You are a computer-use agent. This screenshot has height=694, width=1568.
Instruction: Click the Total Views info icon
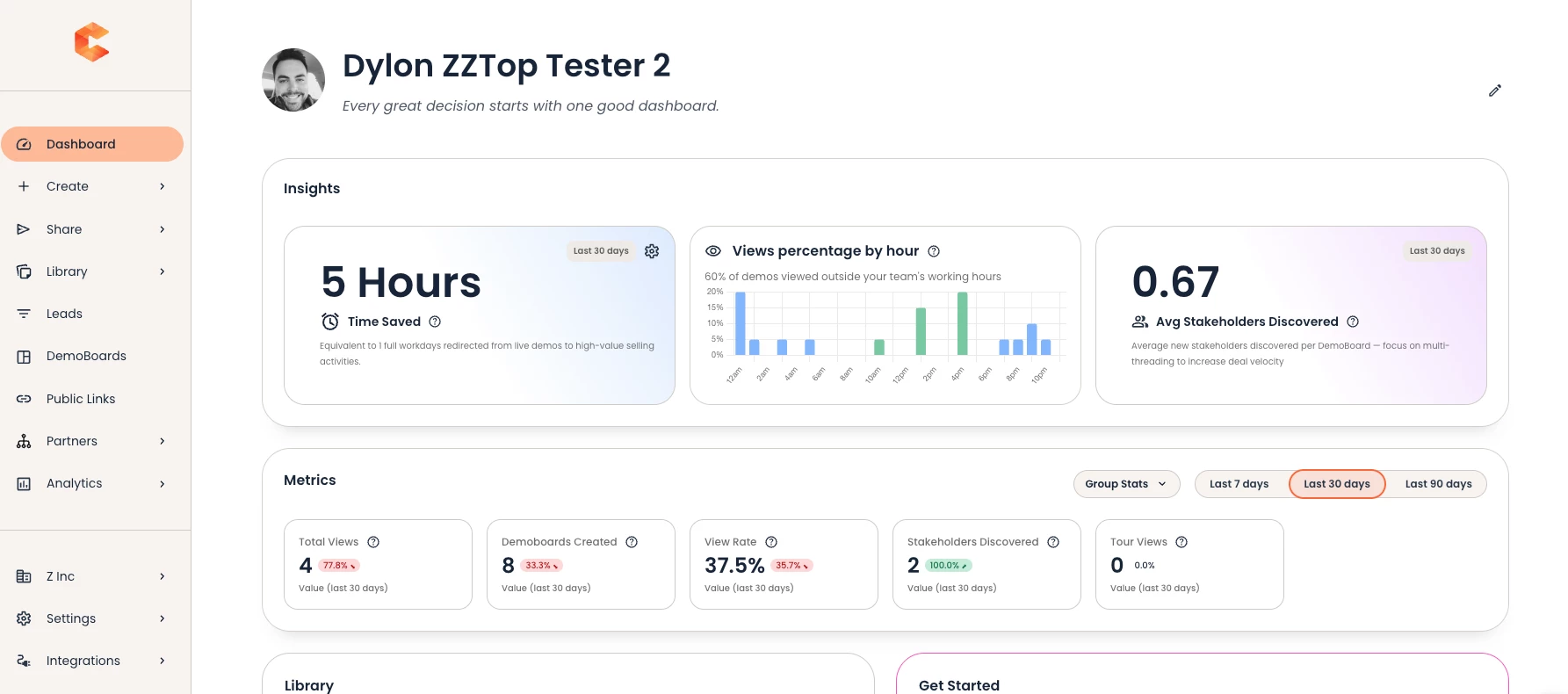pos(373,542)
